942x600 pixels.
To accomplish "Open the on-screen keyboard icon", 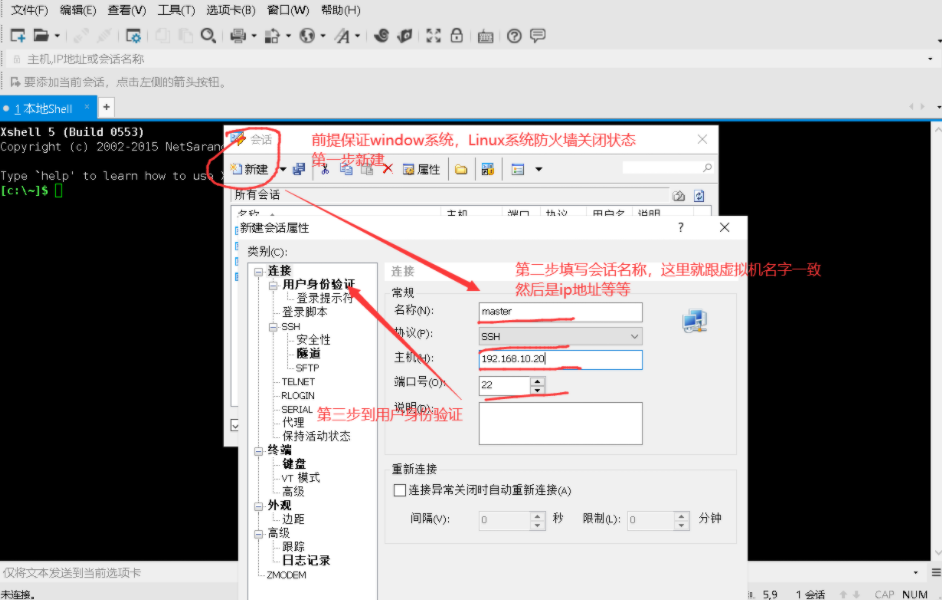I will click(x=485, y=36).
